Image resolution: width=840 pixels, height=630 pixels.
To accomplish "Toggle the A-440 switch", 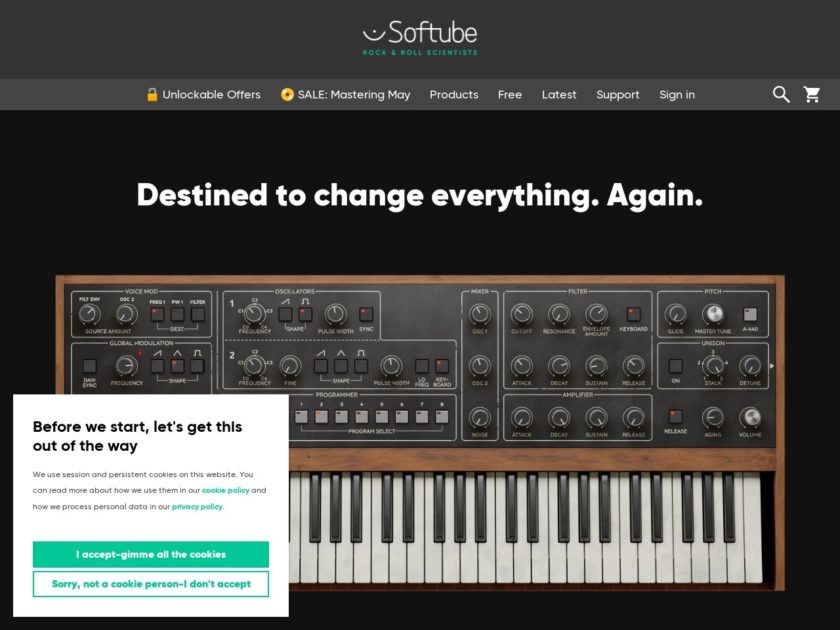I will pyautogui.click(x=750, y=314).
